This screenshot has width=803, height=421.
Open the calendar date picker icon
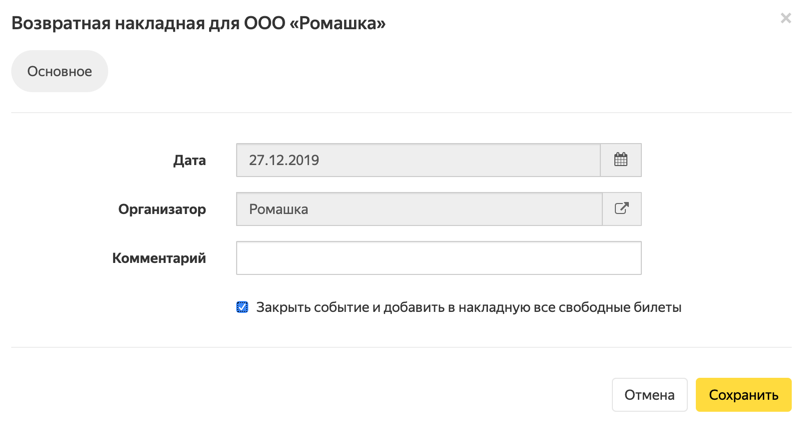click(621, 160)
